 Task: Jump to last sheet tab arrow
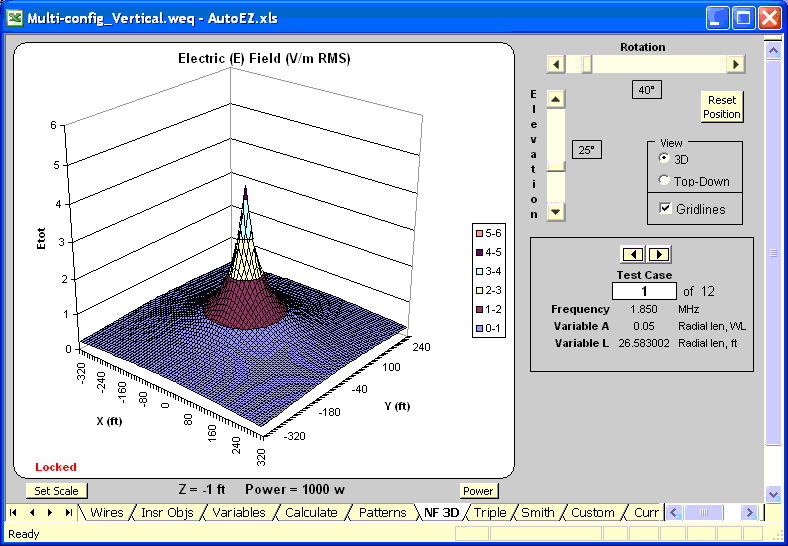68,513
